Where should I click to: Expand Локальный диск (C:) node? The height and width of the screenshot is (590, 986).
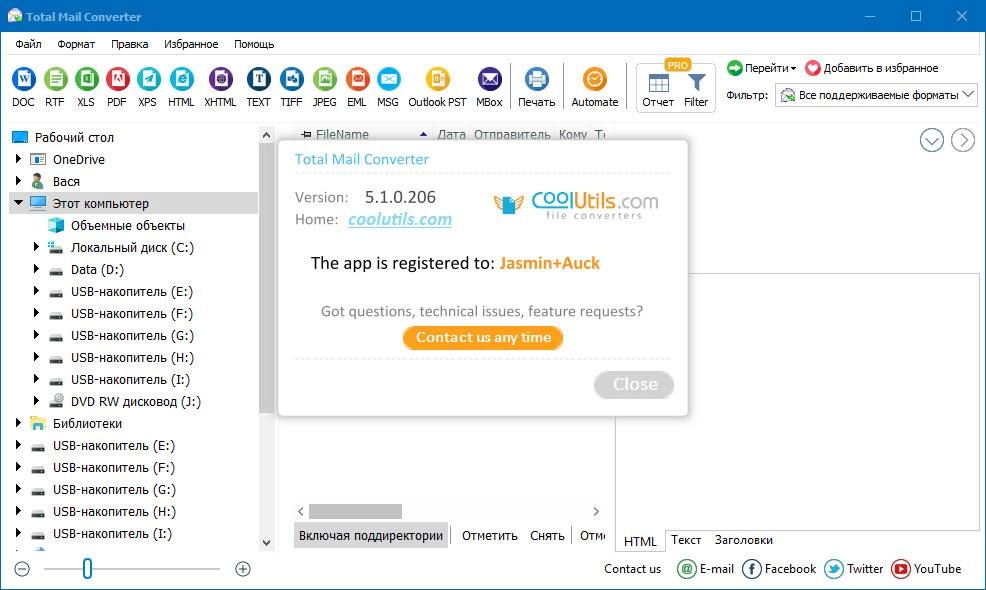[x=36, y=247]
